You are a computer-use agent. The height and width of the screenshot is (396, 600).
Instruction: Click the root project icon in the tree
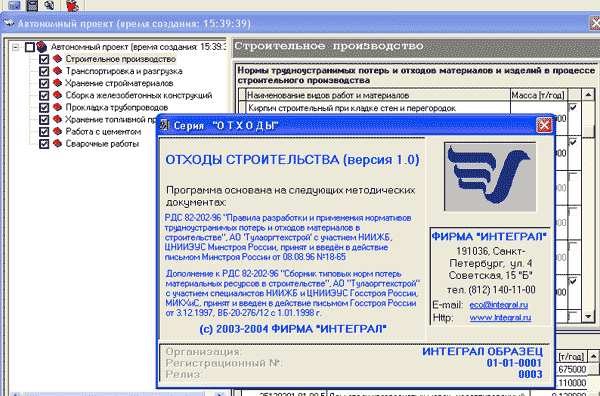(42, 47)
